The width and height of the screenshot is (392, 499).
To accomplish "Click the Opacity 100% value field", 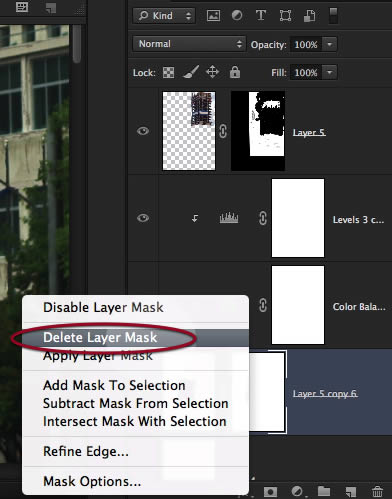I will pyautogui.click(x=306, y=44).
